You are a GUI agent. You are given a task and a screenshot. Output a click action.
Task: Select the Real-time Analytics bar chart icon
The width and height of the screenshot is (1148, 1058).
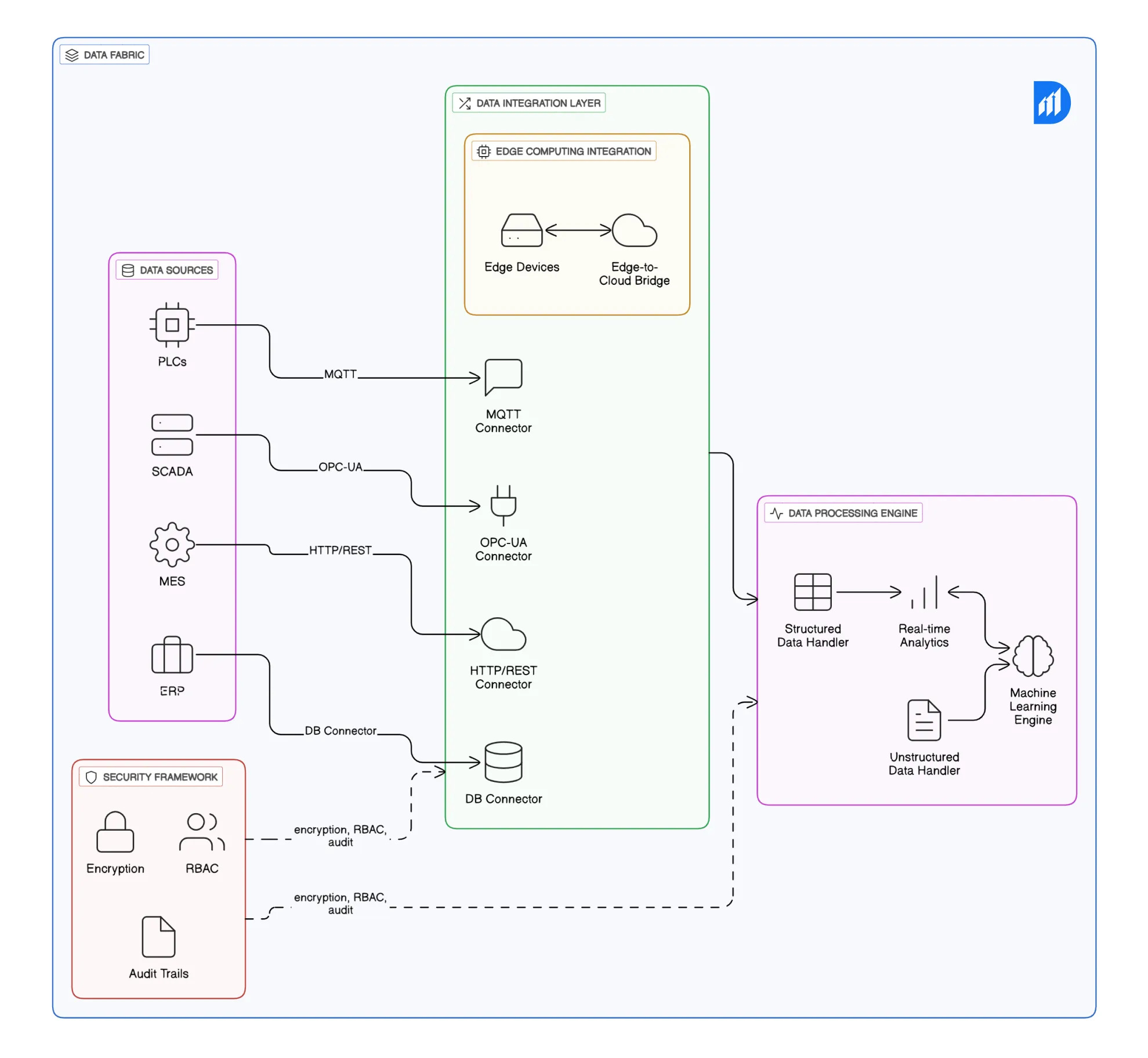[x=924, y=591]
